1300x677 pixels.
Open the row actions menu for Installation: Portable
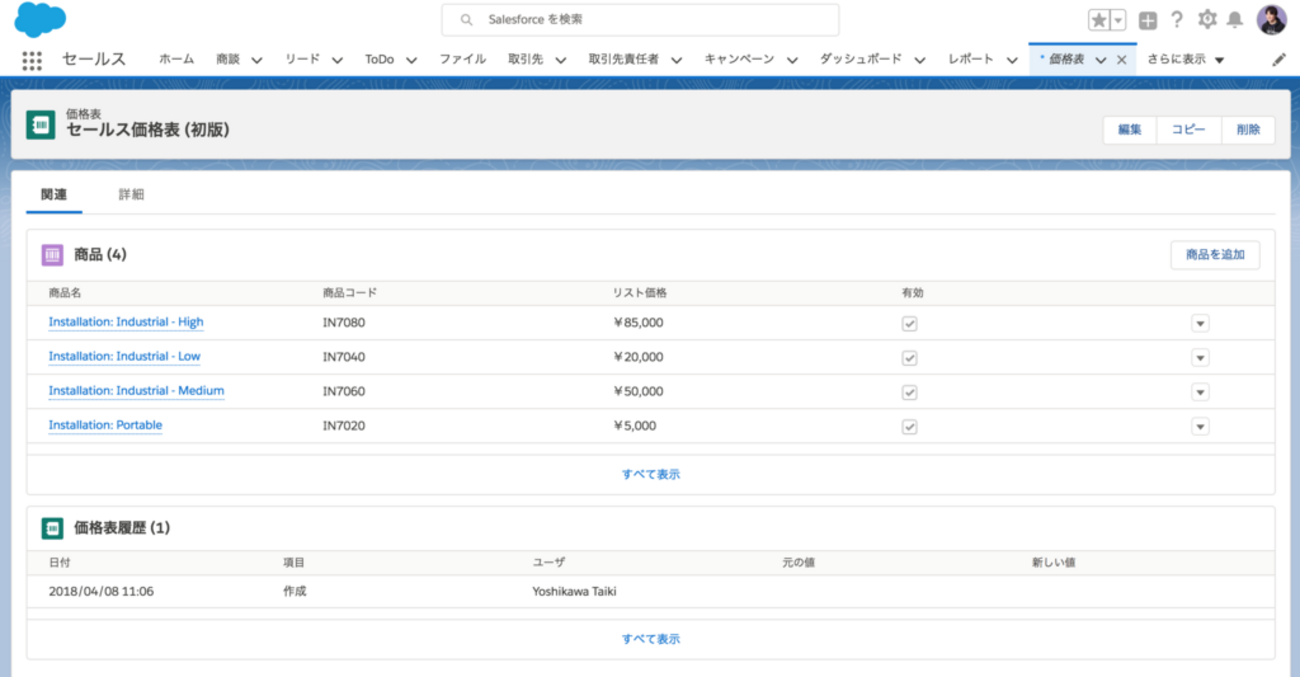(x=1200, y=426)
